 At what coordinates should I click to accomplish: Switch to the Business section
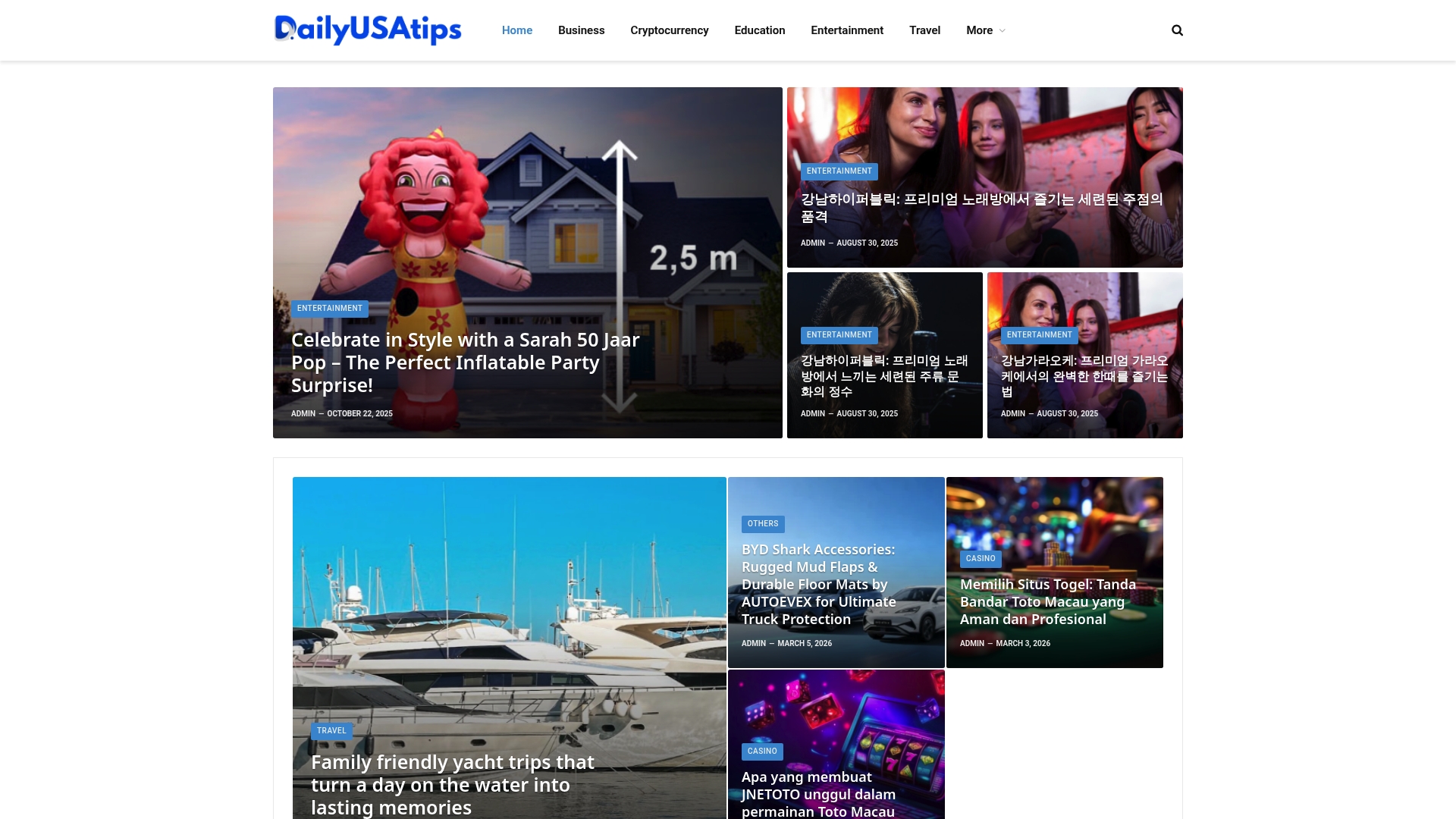click(581, 30)
